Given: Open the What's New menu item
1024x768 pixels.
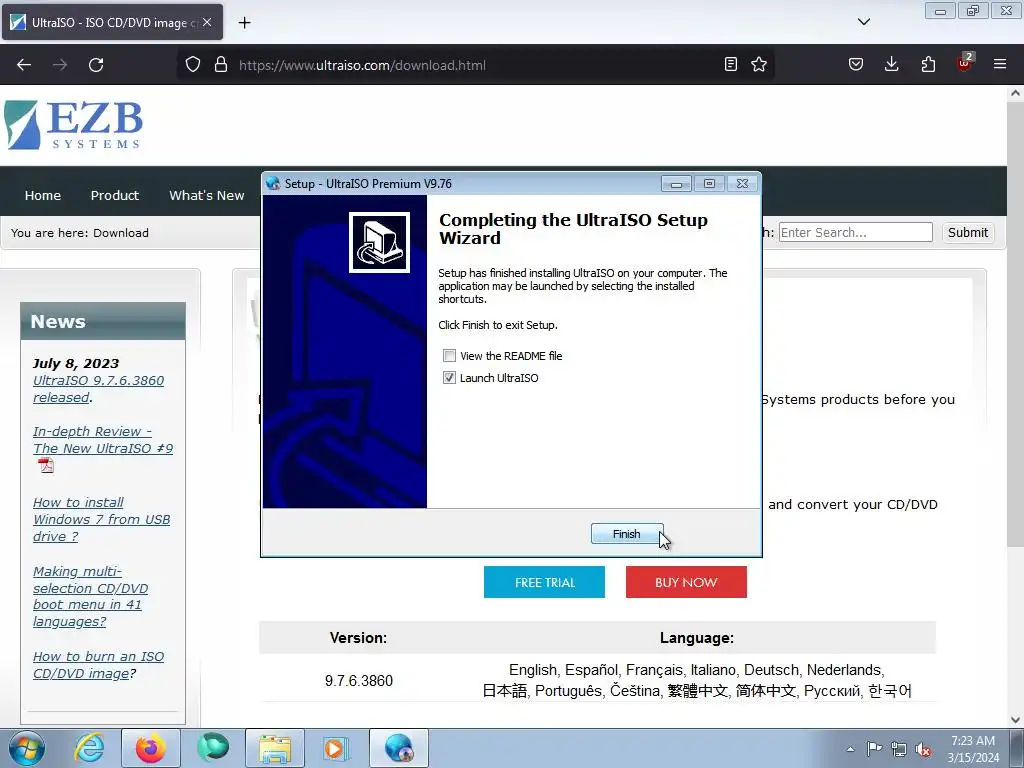Looking at the screenshot, I should [206, 195].
